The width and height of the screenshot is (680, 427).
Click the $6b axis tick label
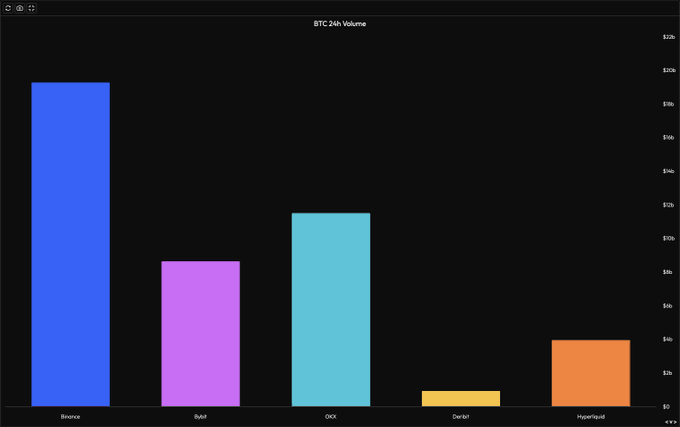pyautogui.click(x=667, y=306)
